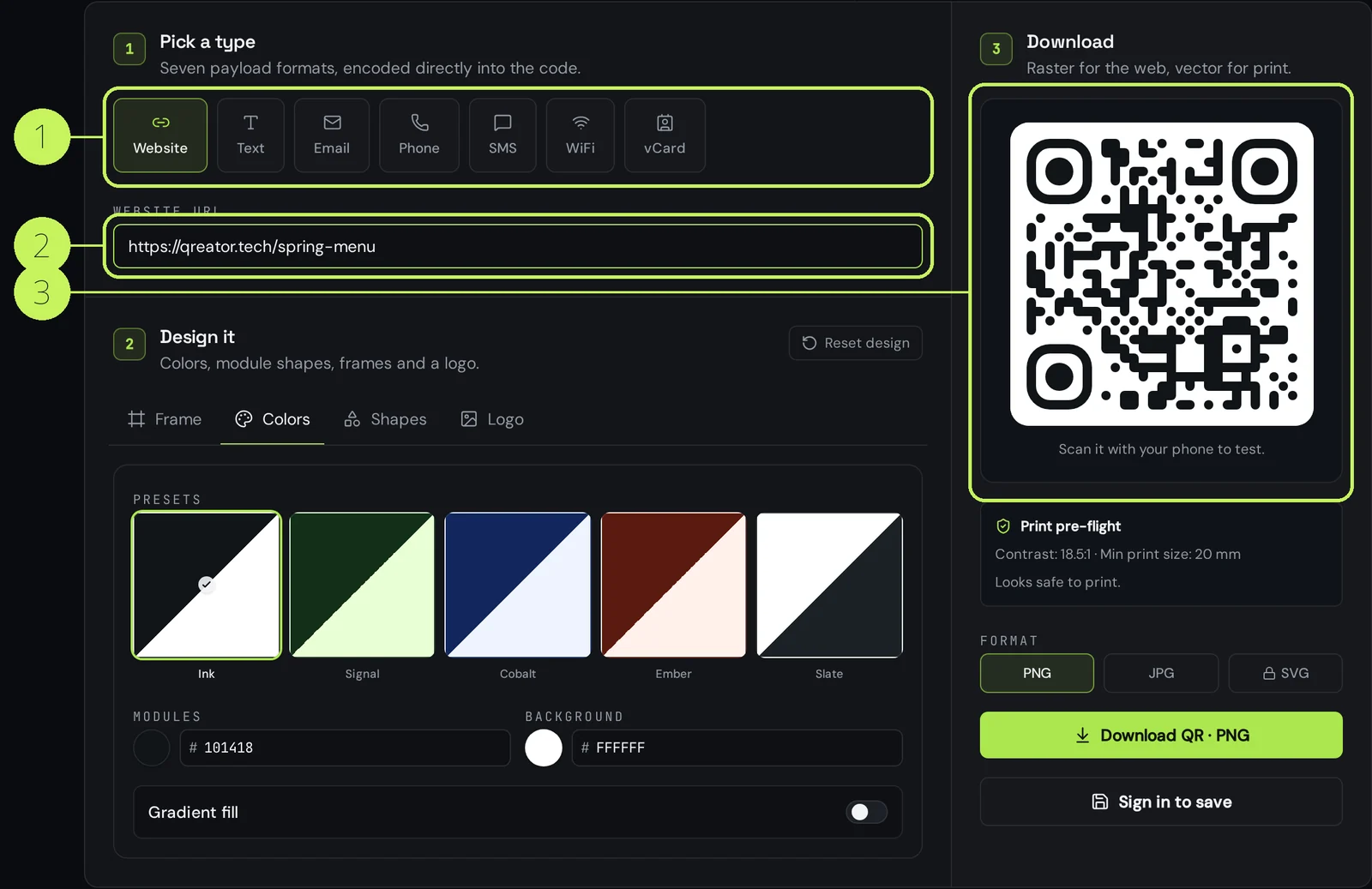Open the Logo tab
The height and width of the screenshot is (889, 1372).
pos(492,419)
